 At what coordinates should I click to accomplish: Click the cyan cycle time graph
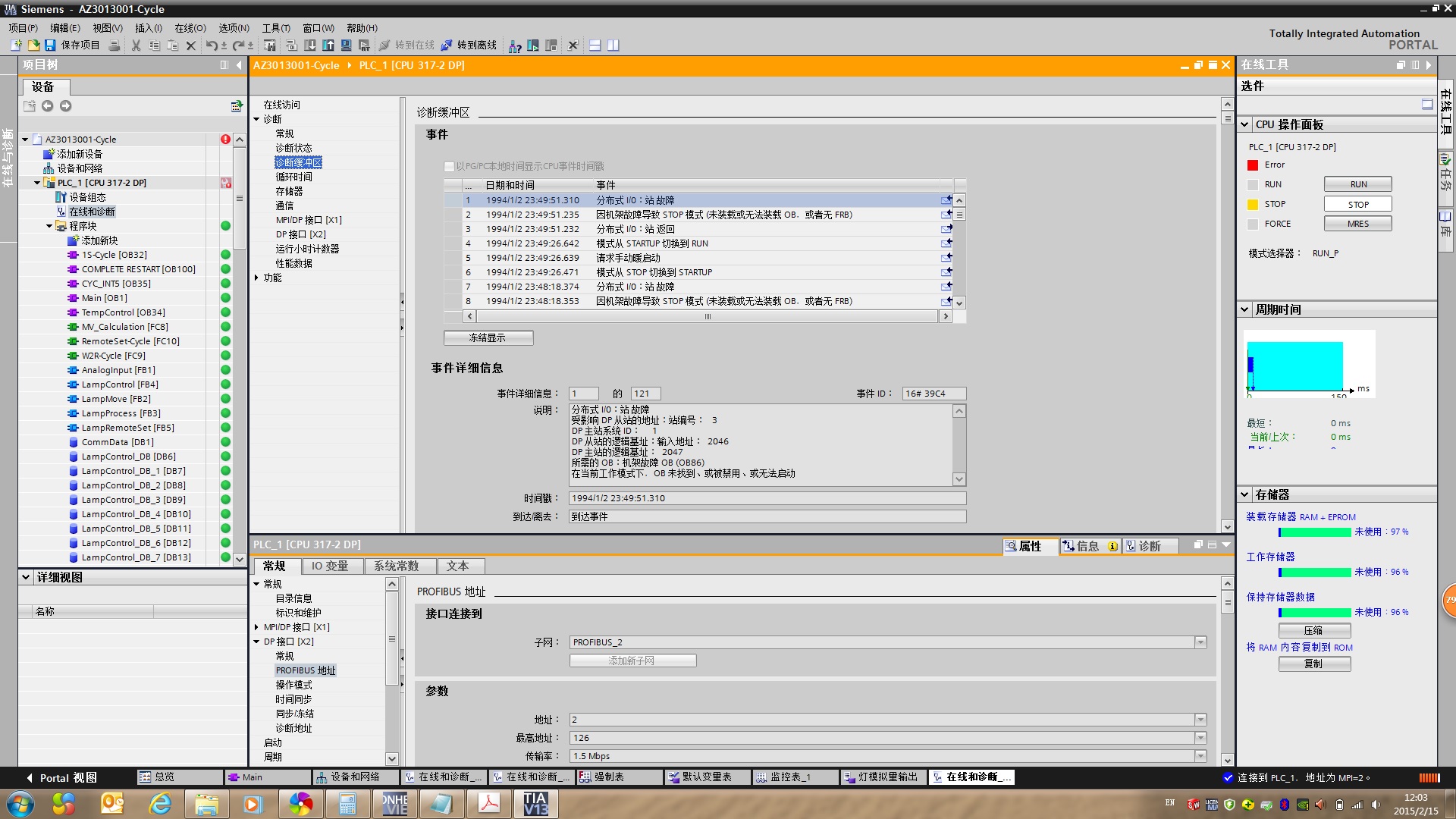pos(1295,366)
